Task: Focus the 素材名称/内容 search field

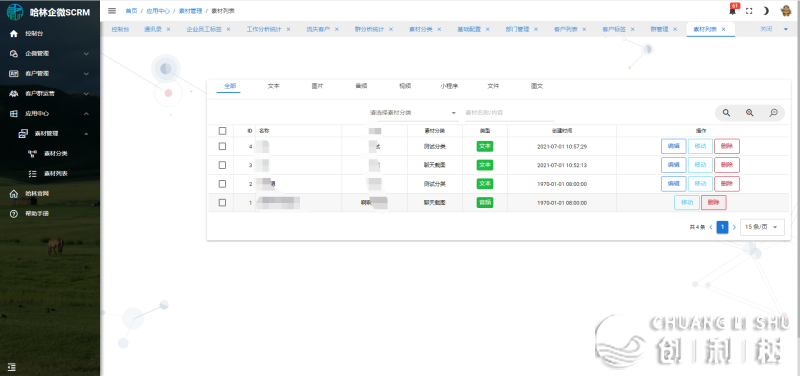Action: point(509,113)
